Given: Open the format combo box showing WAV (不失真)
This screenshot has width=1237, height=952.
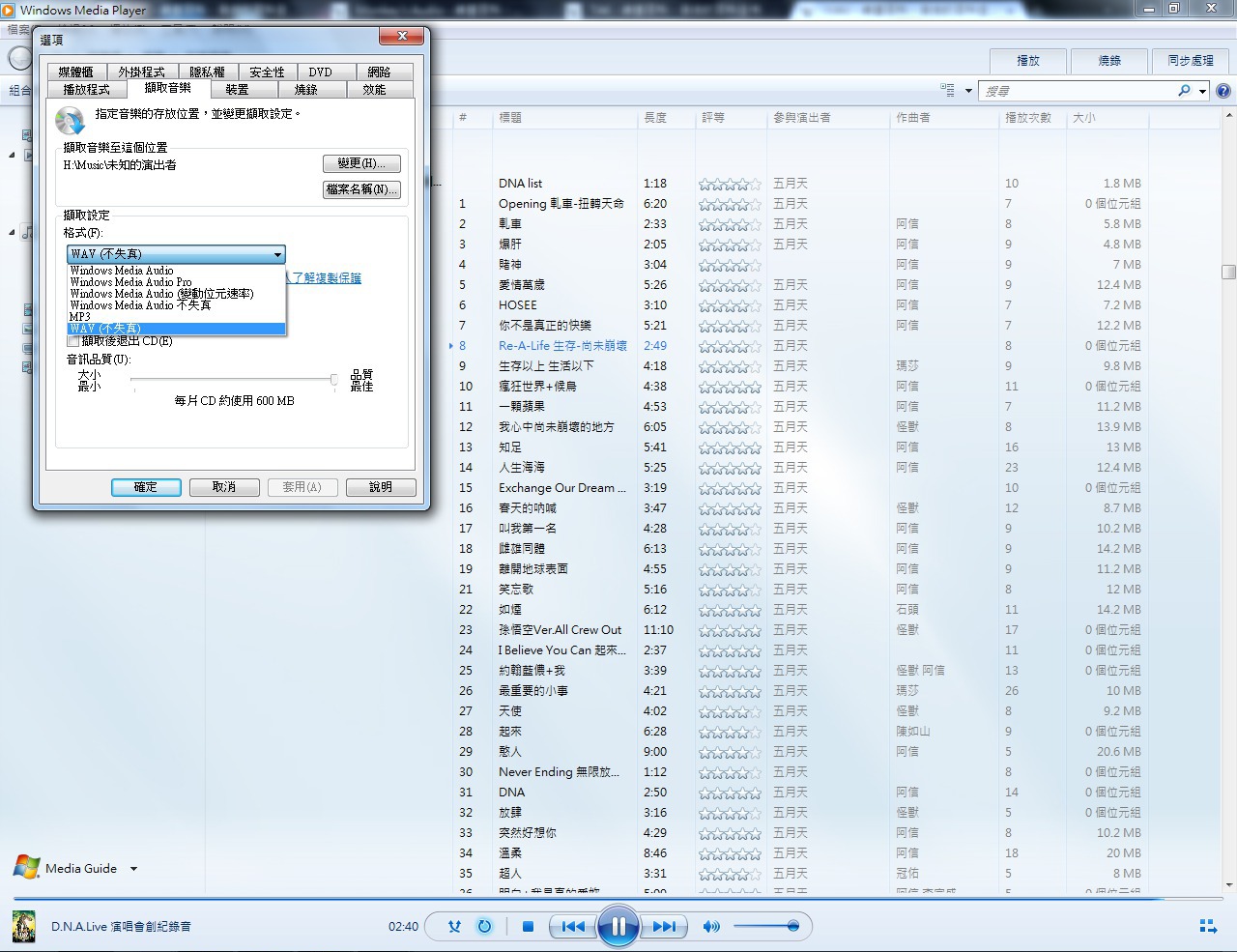Looking at the screenshot, I should coord(176,254).
